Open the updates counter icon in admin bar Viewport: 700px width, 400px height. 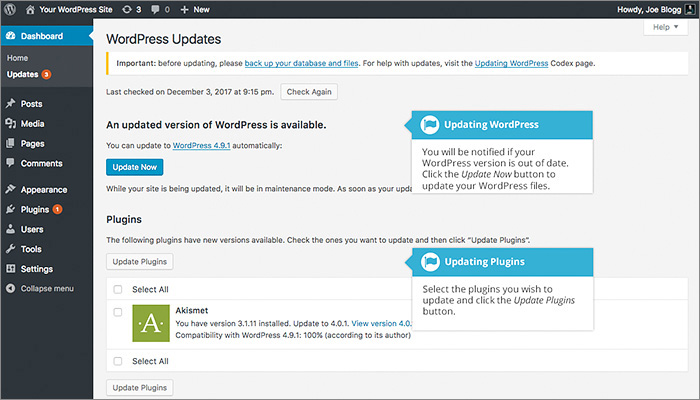coord(127,9)
